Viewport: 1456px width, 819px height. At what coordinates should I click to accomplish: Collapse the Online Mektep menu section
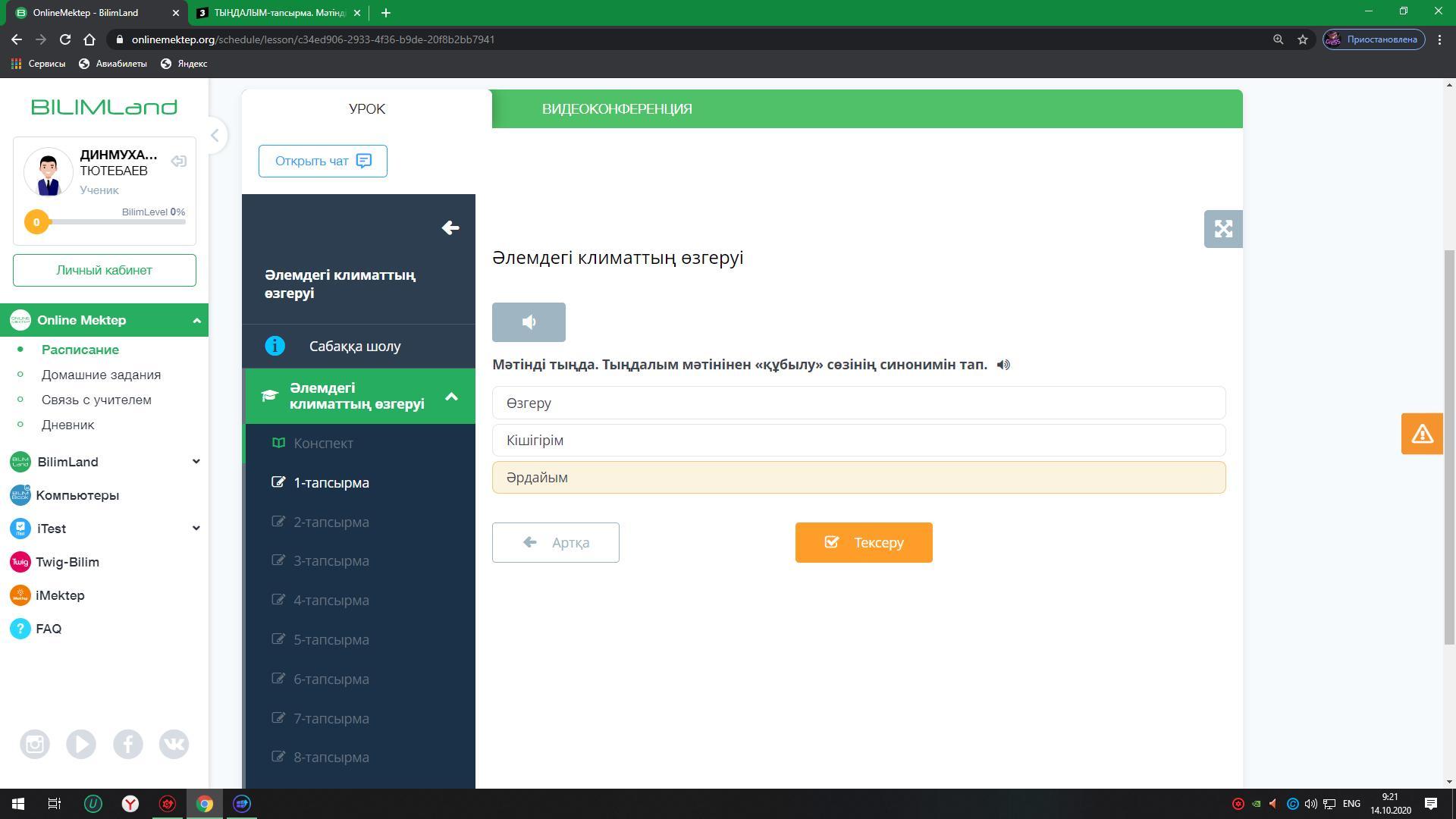196,320
